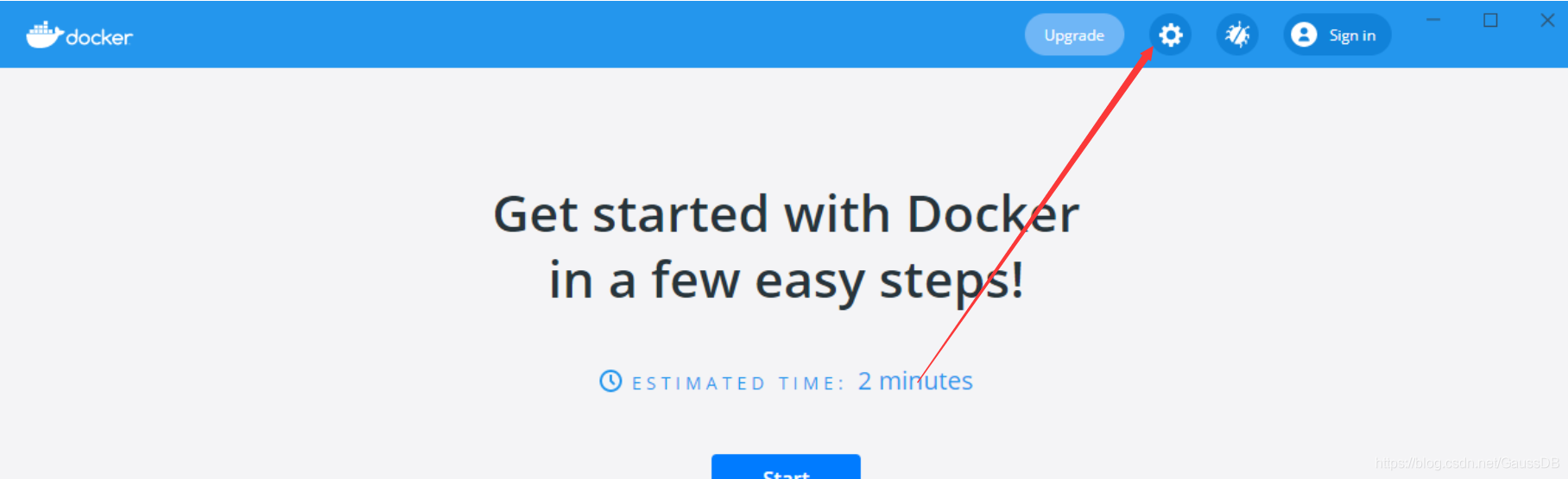Open the Settings gear icon
This screenshot has width=1568, height=479.
pyautogui.click(x=1170, y=35)
